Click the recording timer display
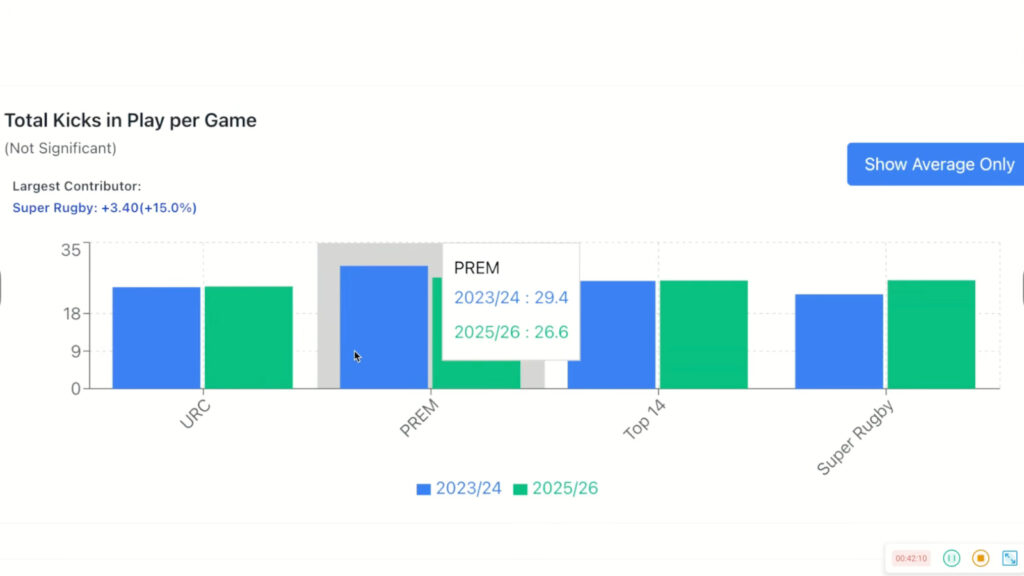Image resolution: width=1024 pixels, height=576 pixels. tap(911, 558)
